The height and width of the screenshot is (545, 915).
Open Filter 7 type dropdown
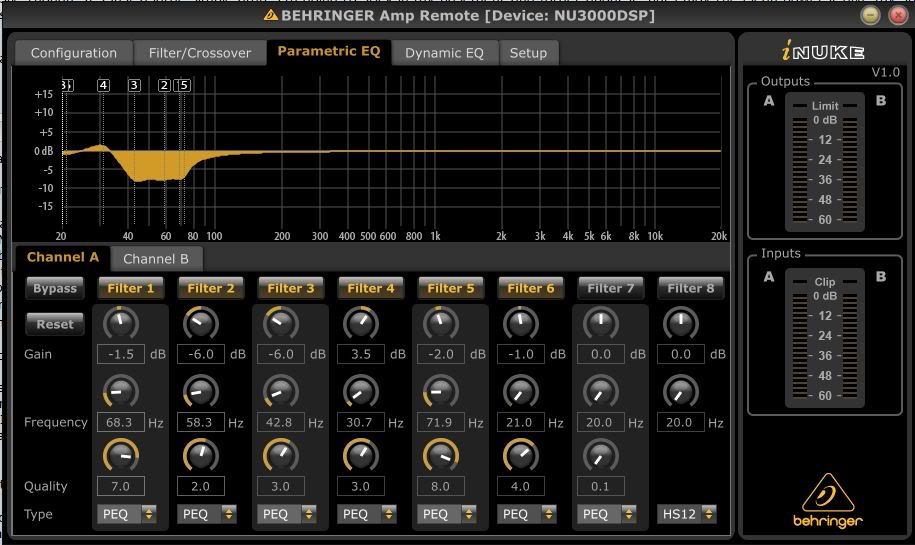point(606,514)
